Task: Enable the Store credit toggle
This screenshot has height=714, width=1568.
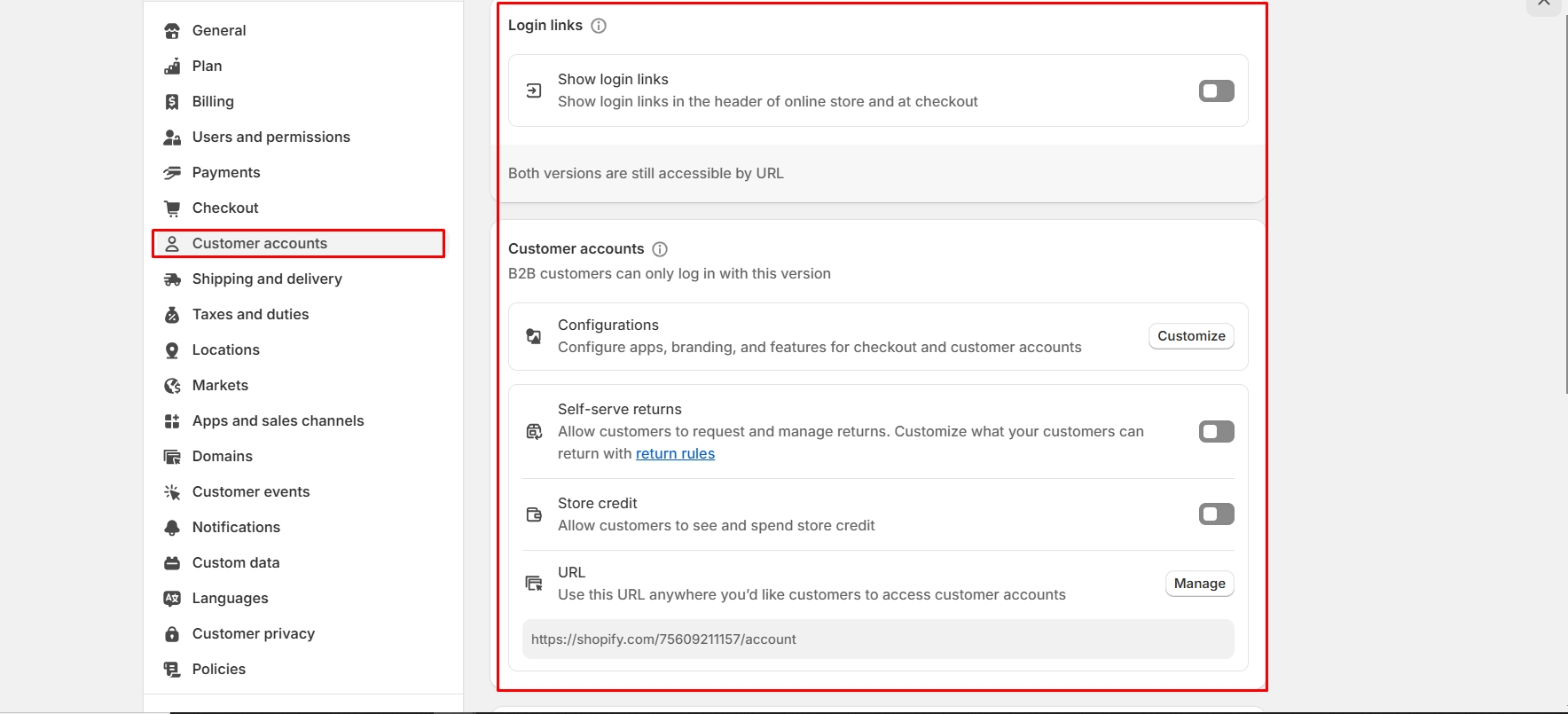Action: [x=1216, y=514]
